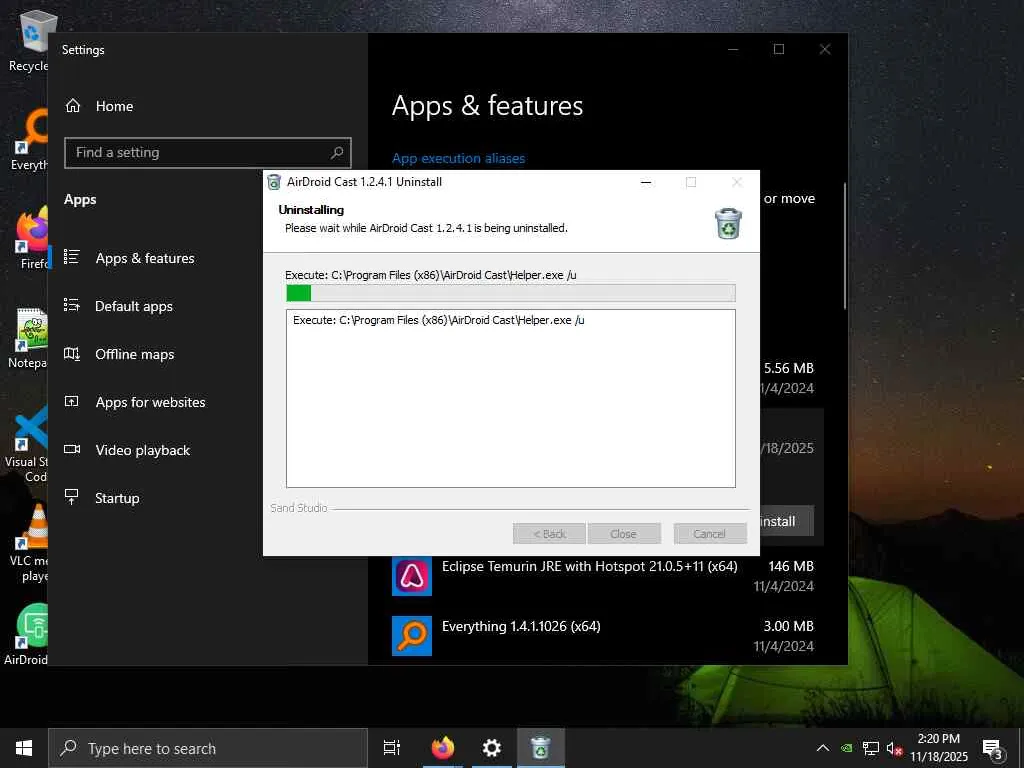Click the recycle bin icon in uninstaller header
The width and height of the screenshot is (1024, 768).
728,224
